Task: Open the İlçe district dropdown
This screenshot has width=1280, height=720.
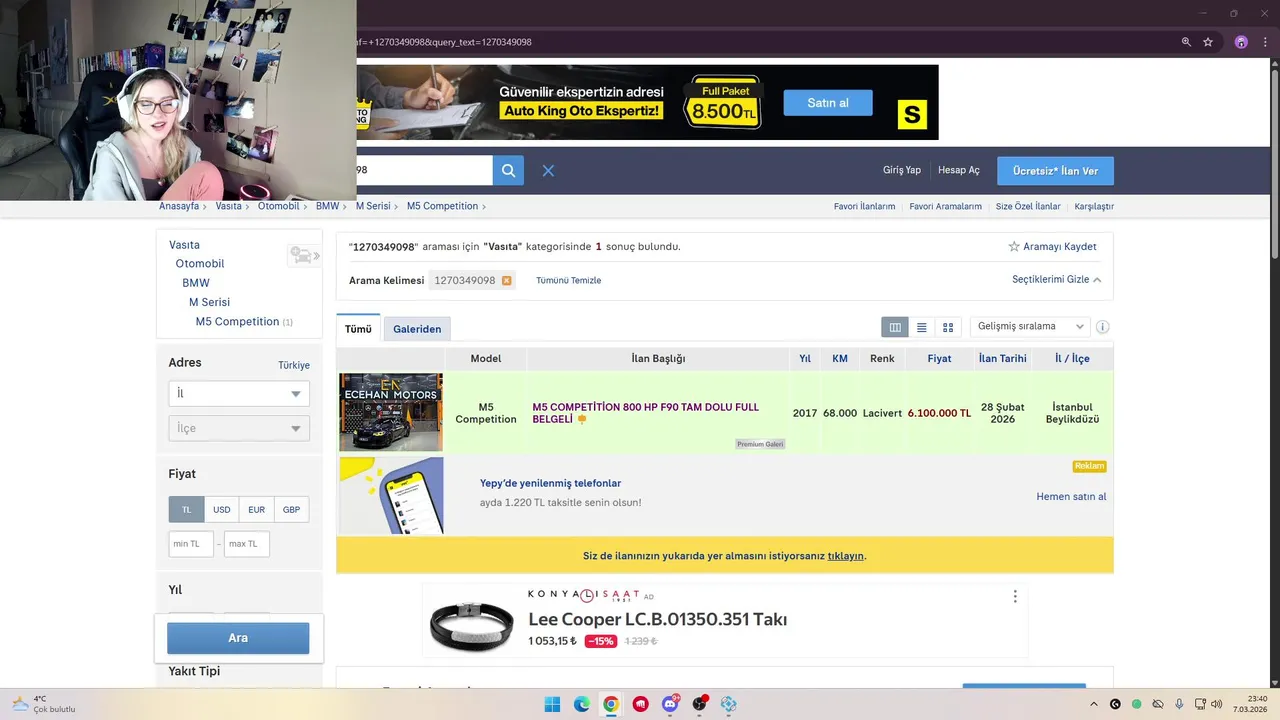Action: [239, 428]
